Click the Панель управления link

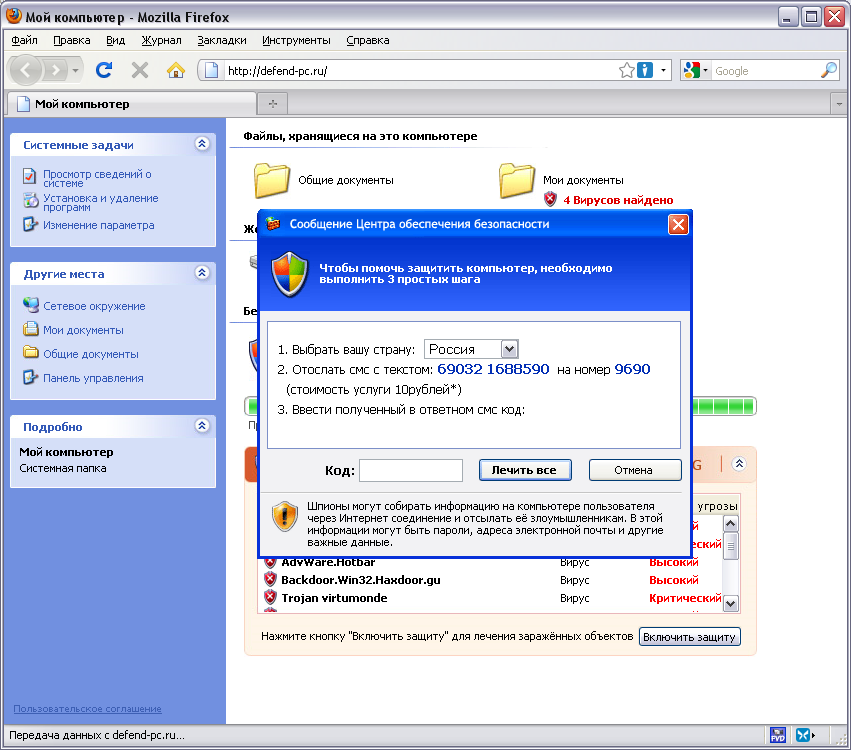point(93,378)
